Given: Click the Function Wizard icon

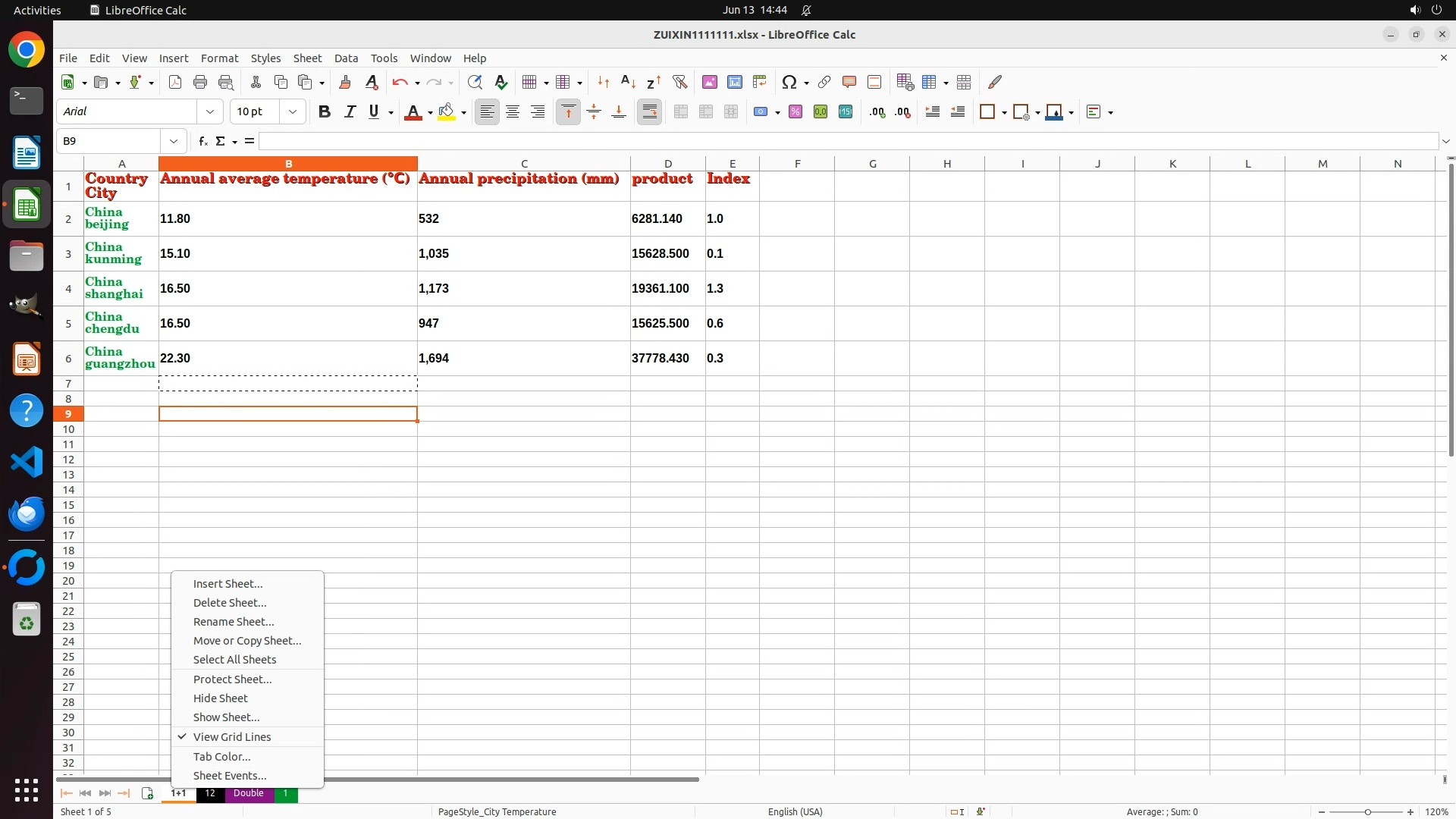Looking at the screenshot, I should click(x=202, y=141).
